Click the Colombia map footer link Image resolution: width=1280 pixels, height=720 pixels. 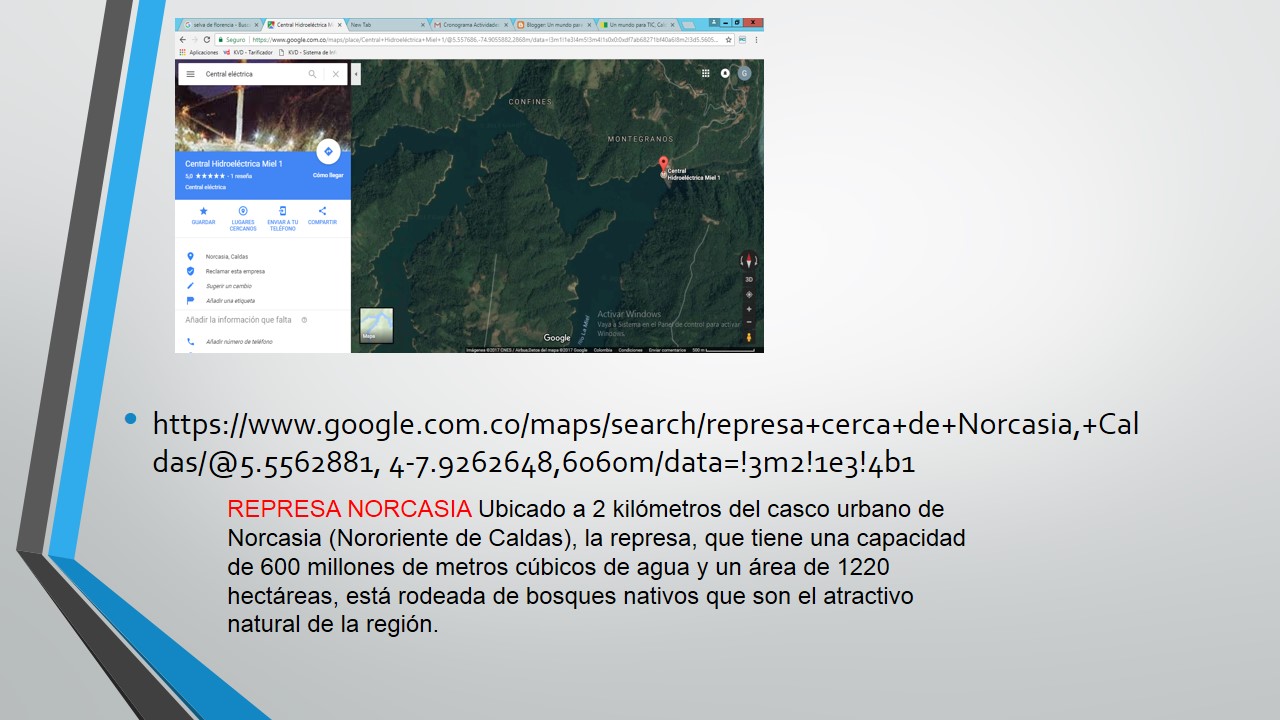click(x=603, y=350)
